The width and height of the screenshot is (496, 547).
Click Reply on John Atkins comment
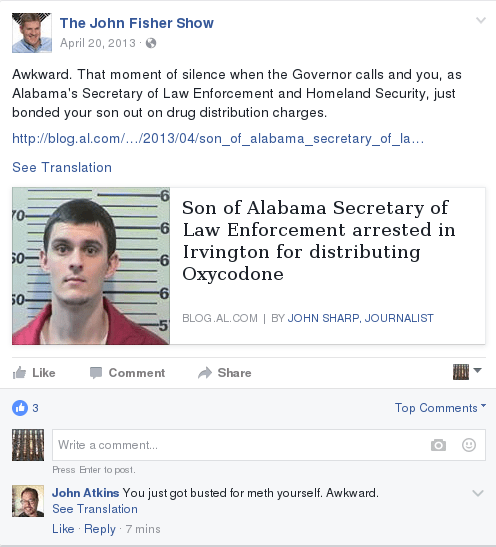[100, 529]
